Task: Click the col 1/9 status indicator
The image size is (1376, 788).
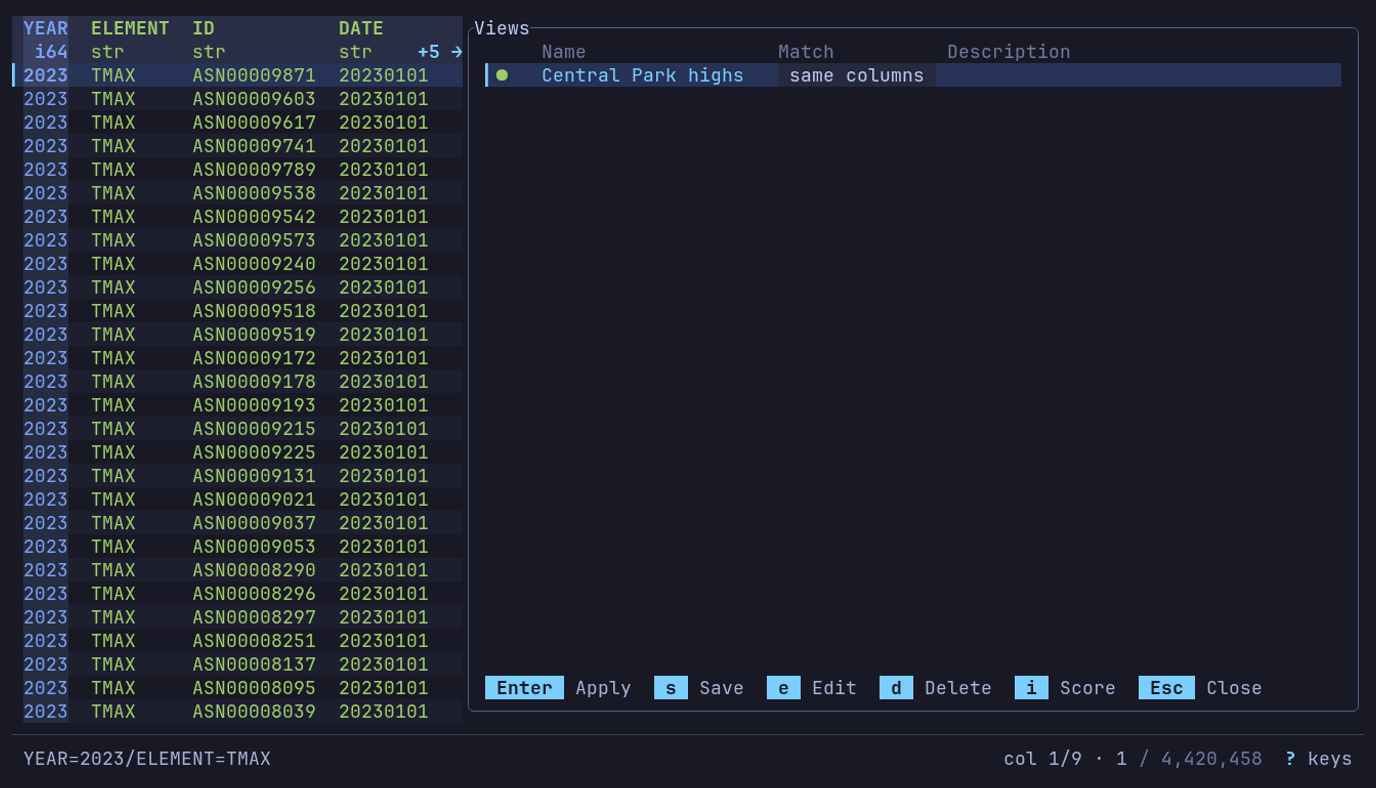Action: tap(1043, 759)
